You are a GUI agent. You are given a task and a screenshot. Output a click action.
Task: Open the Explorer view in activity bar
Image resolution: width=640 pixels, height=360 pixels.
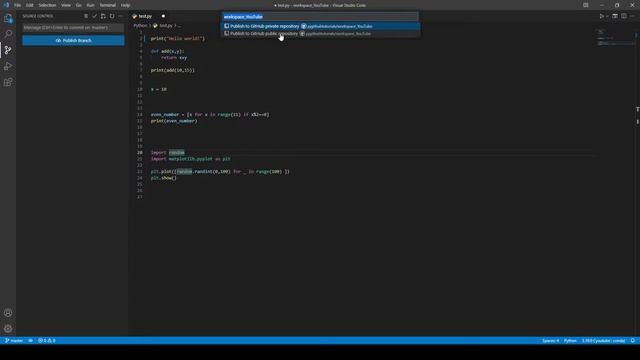click(x=8, y=18)
